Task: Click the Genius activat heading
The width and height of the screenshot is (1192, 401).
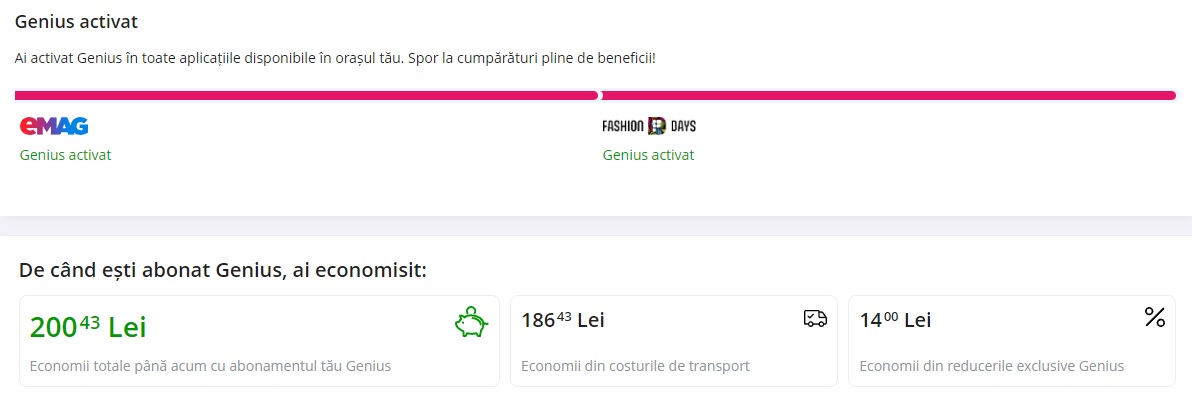Action: coord(76,21)
